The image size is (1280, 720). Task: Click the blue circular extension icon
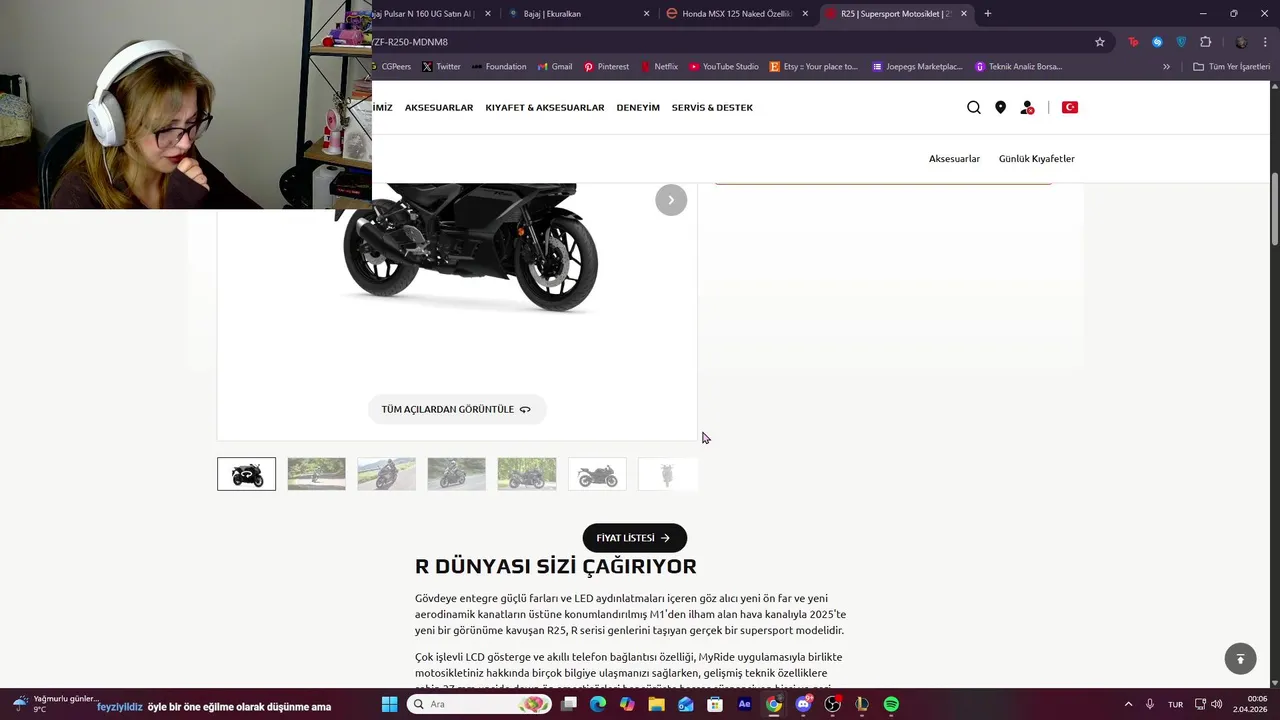[1157, 42]
